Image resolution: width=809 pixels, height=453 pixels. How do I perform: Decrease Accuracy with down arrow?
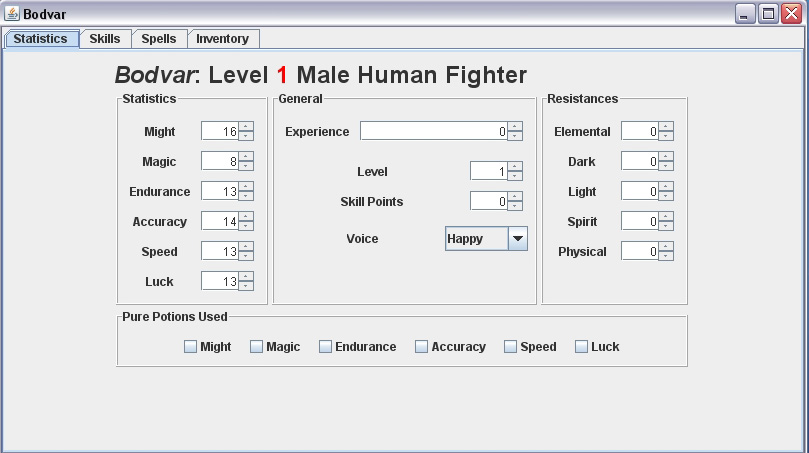[246, 225]
